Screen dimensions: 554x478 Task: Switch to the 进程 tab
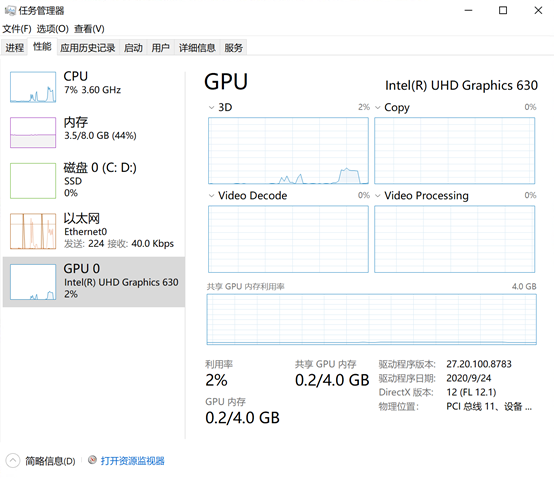pos(14,47)
